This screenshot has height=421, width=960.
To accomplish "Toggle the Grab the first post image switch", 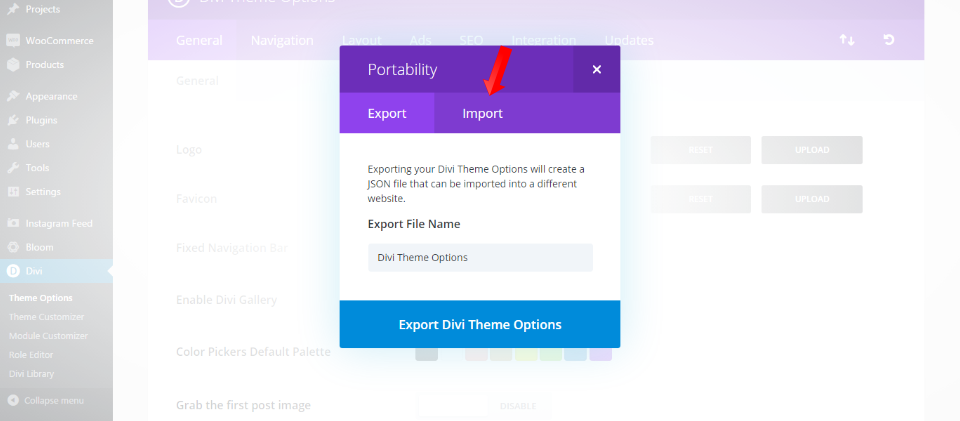I will click(484, 406).
